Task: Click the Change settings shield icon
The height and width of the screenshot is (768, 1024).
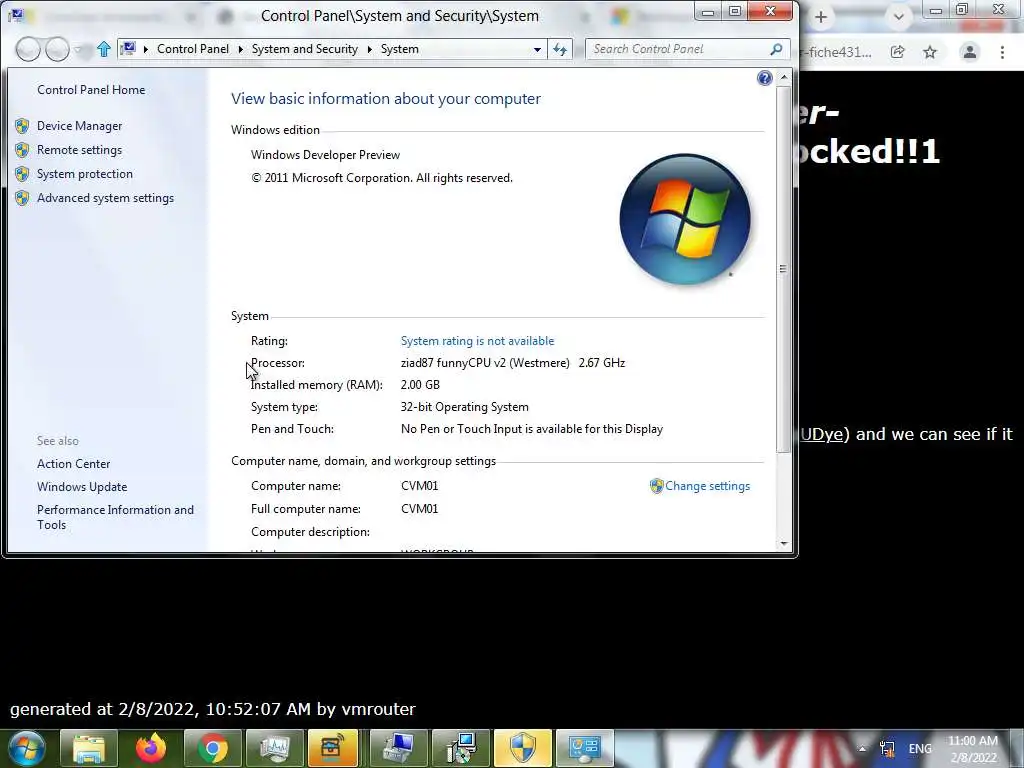Action: (656, 486)
